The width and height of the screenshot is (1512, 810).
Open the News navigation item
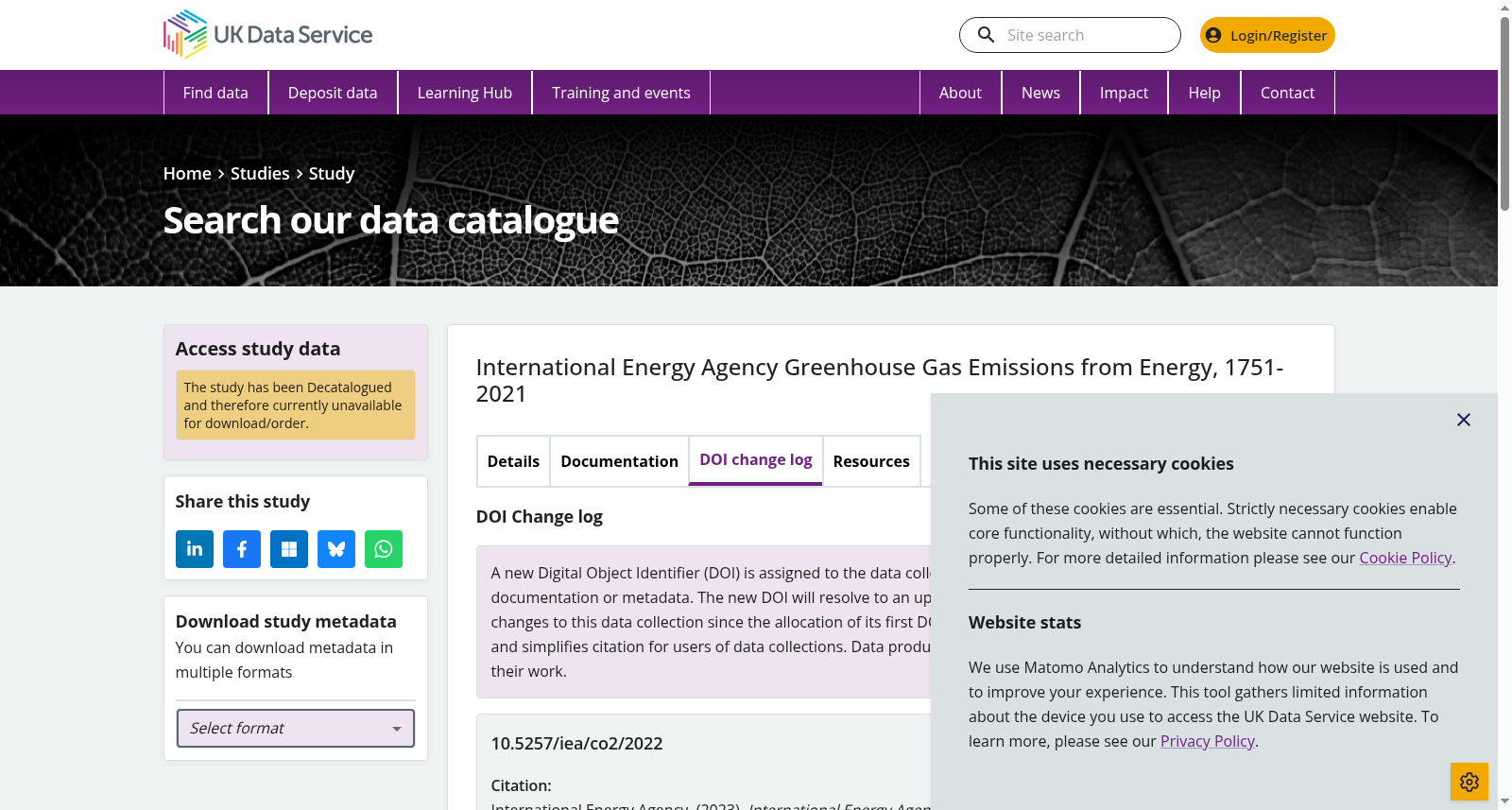(1040, 93)
